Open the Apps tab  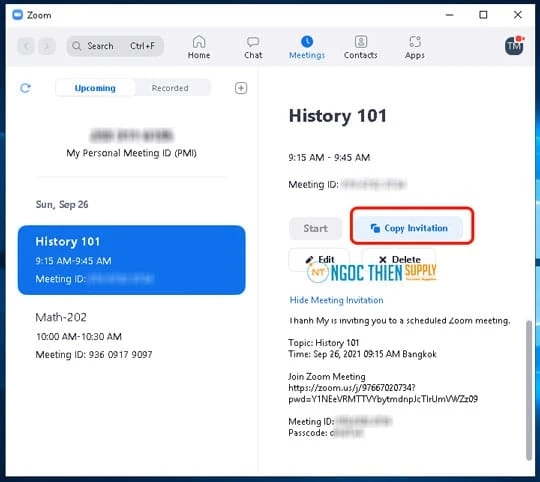click(415, 47)
